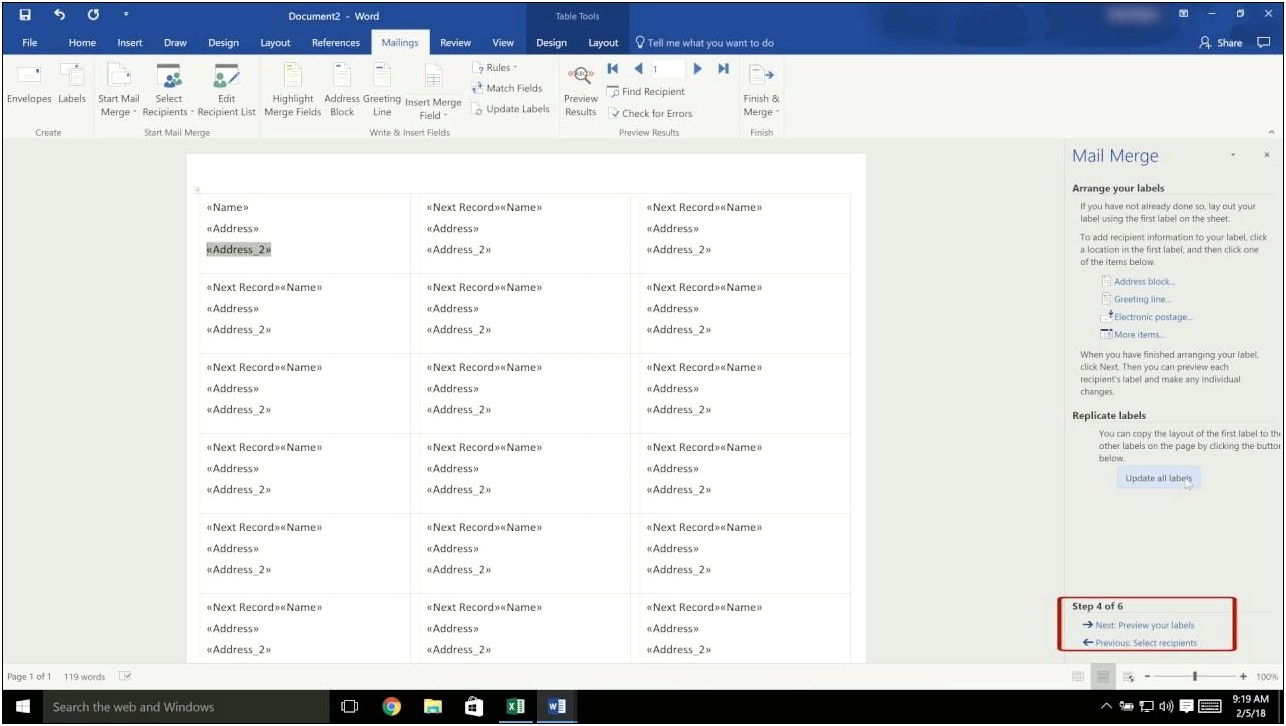
Task: Click Find Recipient
Action: (x=646, y=91)
